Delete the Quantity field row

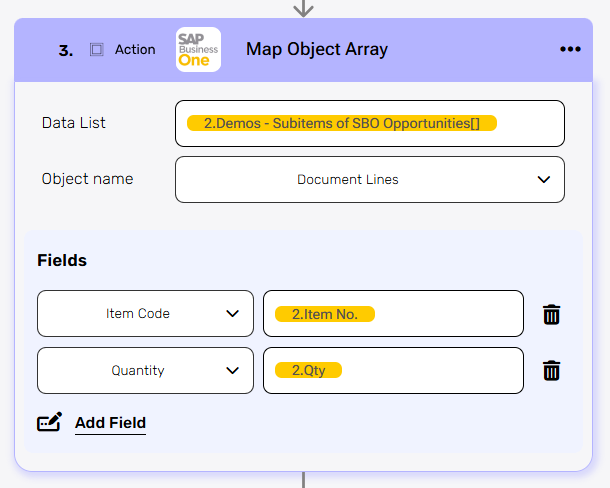[551, 371]
